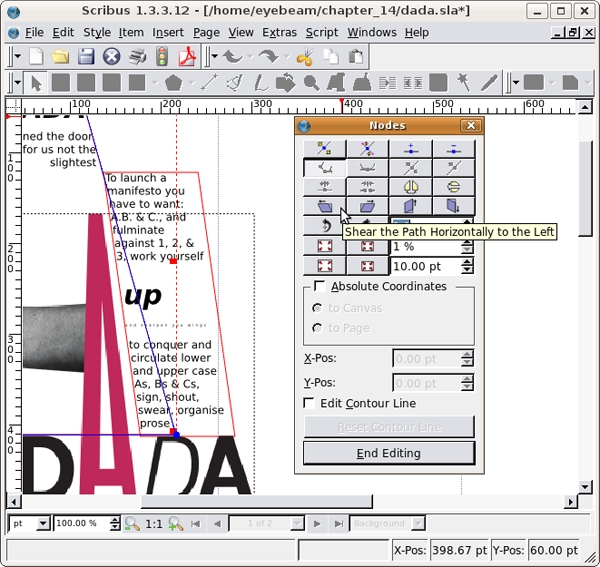Click the vertical canvas scrollbar
Viewport: 600px width, 567px height.
pyautogui.click(x=585, y=189)
